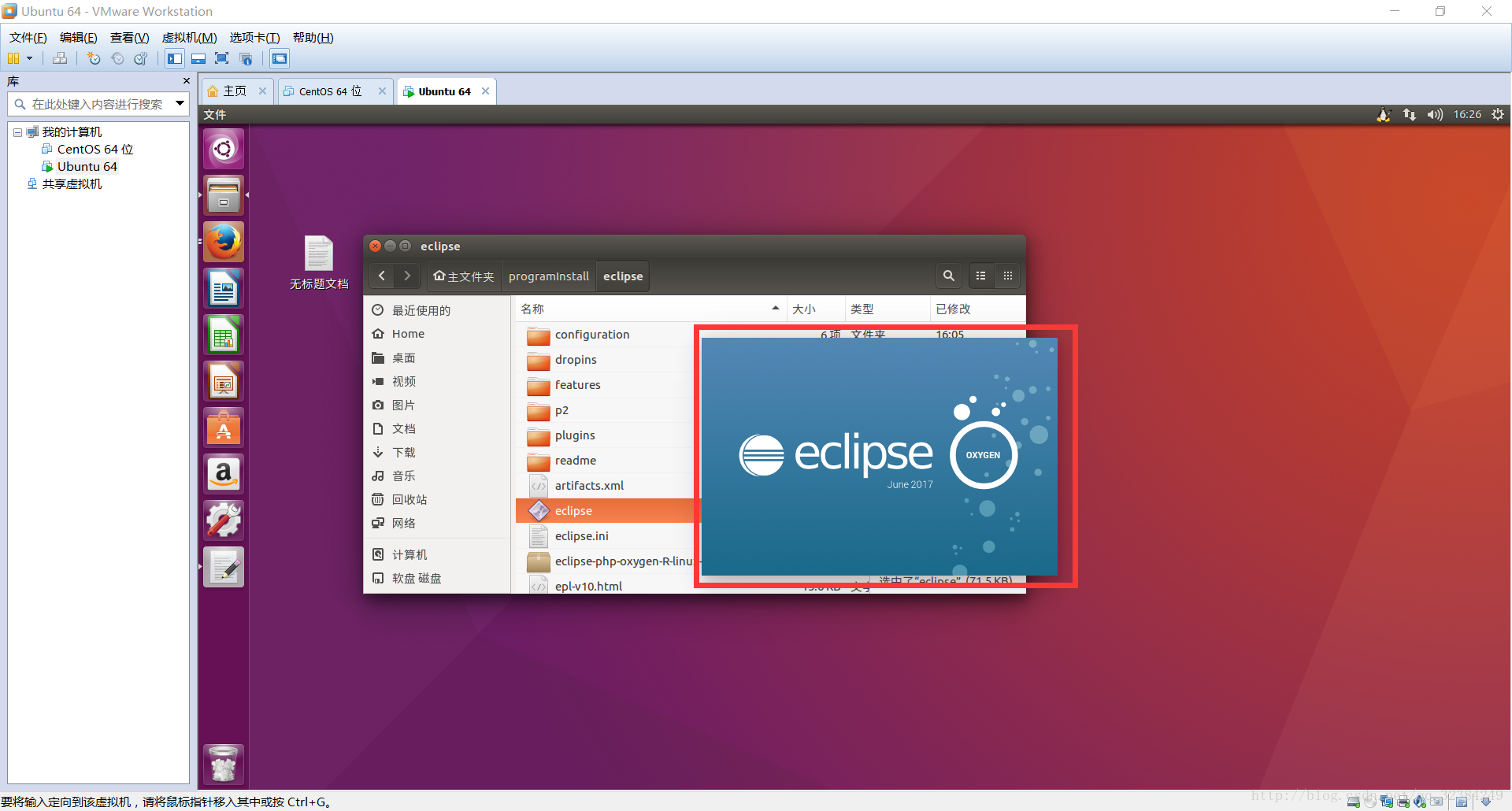
Task: Click the programInstall path button
Action: 549,276
